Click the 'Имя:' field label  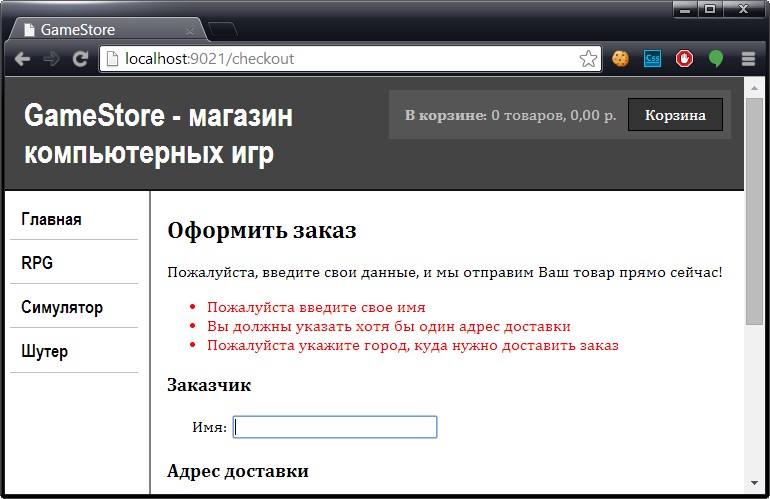210,427
